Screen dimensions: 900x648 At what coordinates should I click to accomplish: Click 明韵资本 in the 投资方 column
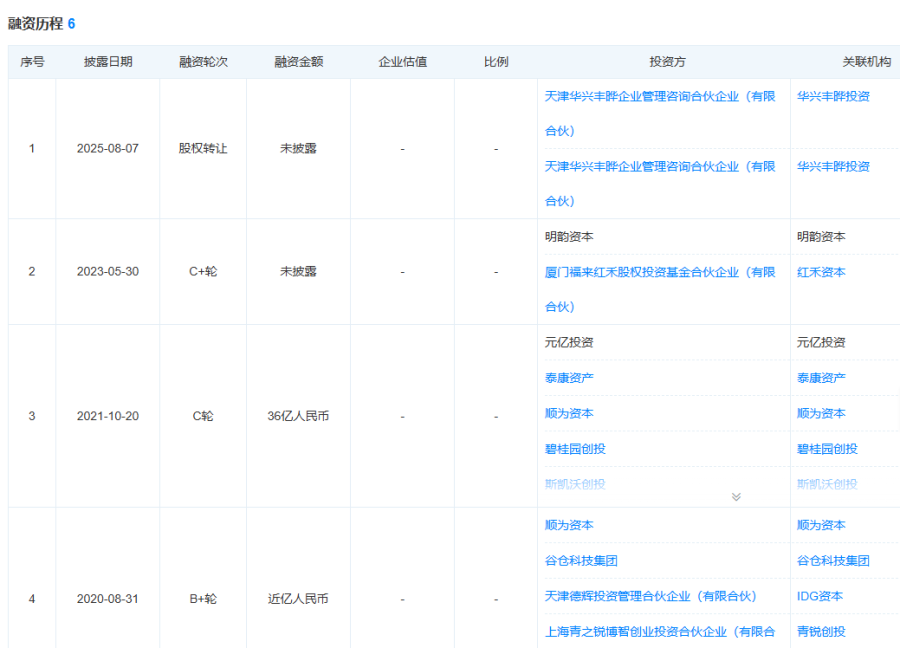tap(569, 236)
